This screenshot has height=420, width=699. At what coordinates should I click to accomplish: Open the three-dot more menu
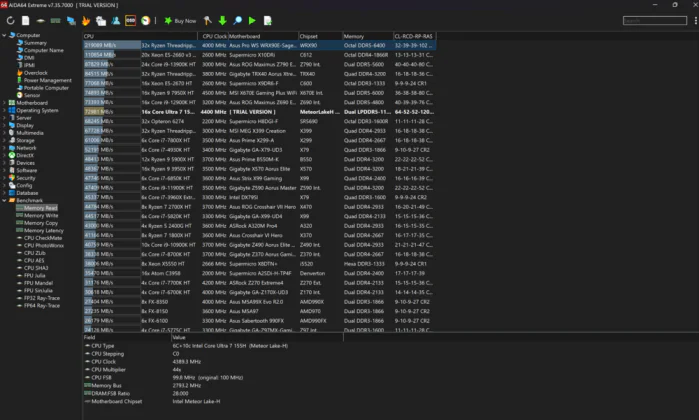tap(695, 21)
